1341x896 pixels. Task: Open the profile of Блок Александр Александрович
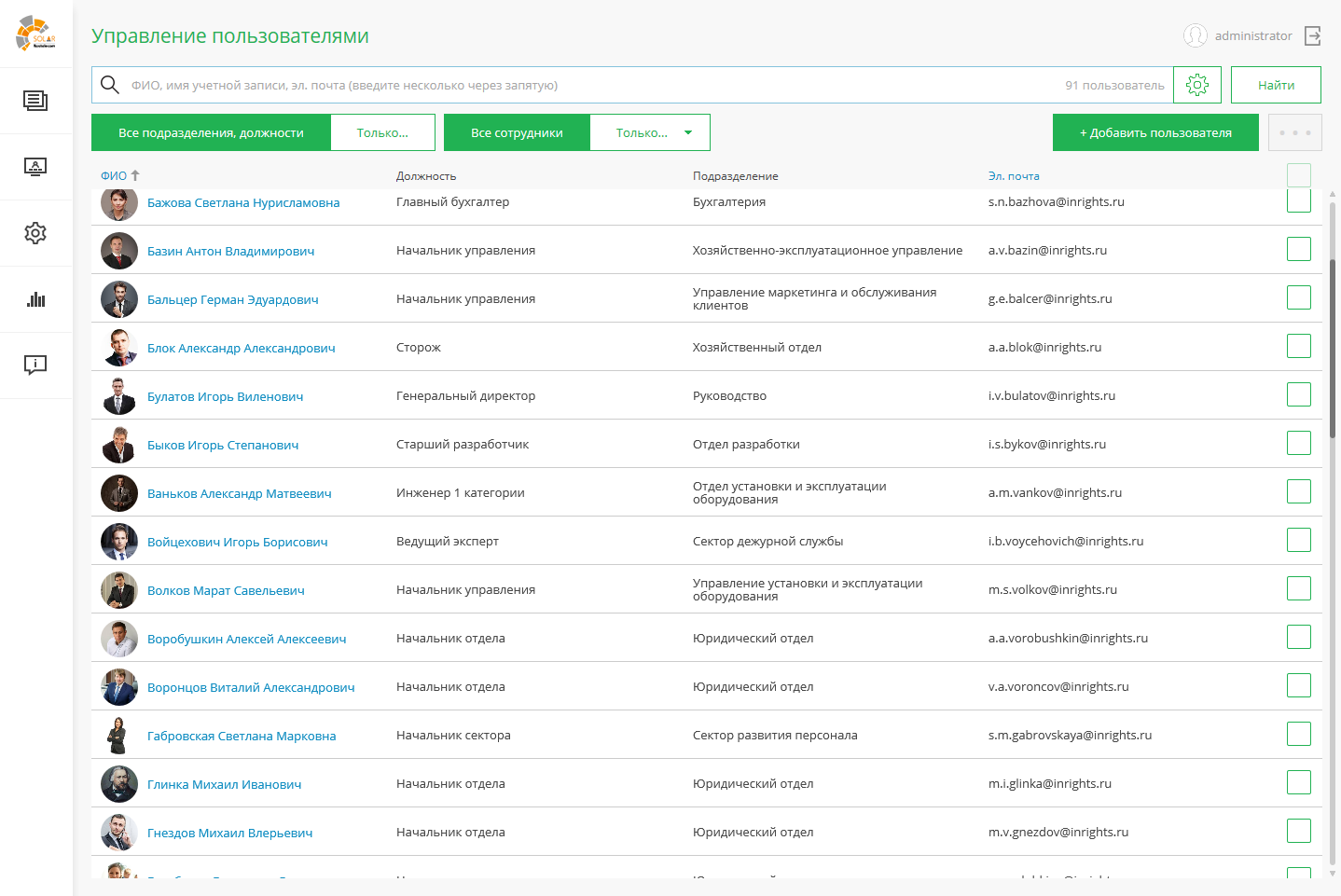point(241,348)
